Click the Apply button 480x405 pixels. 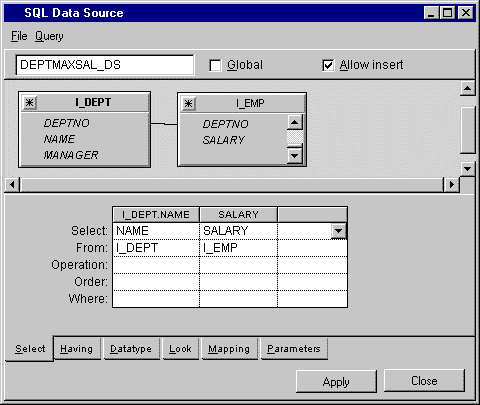point(336,381)
